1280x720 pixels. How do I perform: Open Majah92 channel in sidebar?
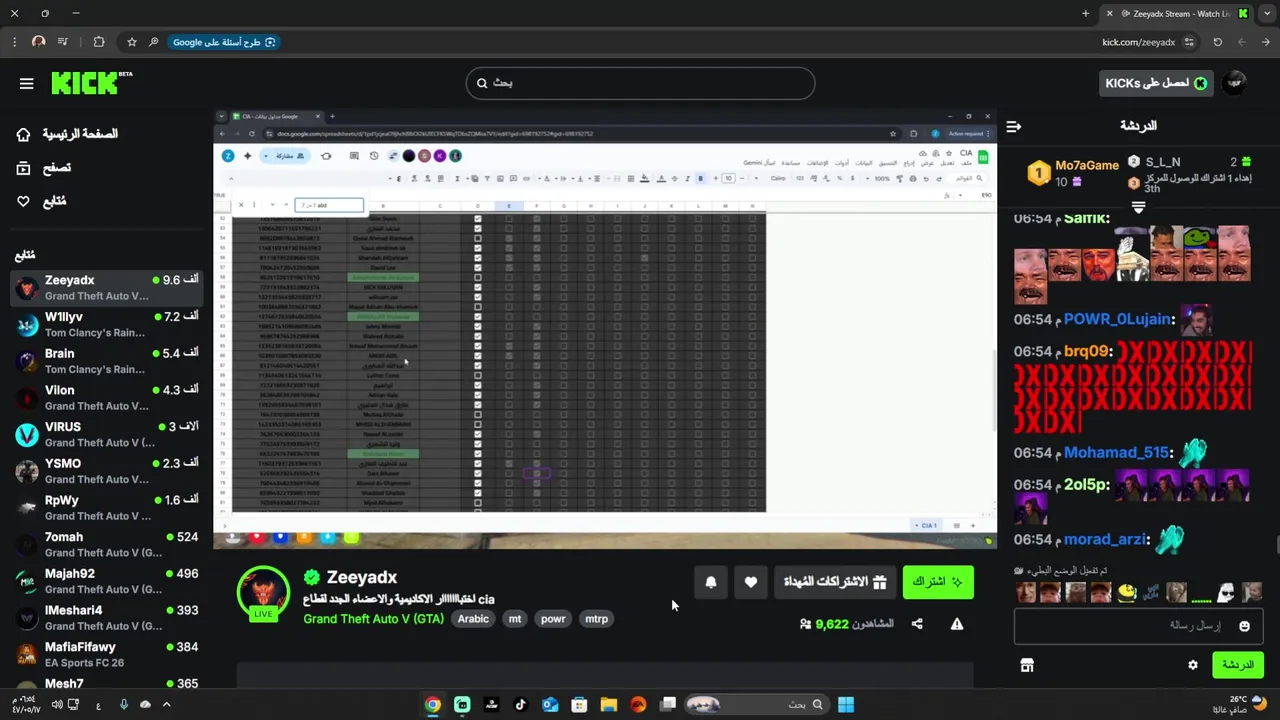pos(107,581)
